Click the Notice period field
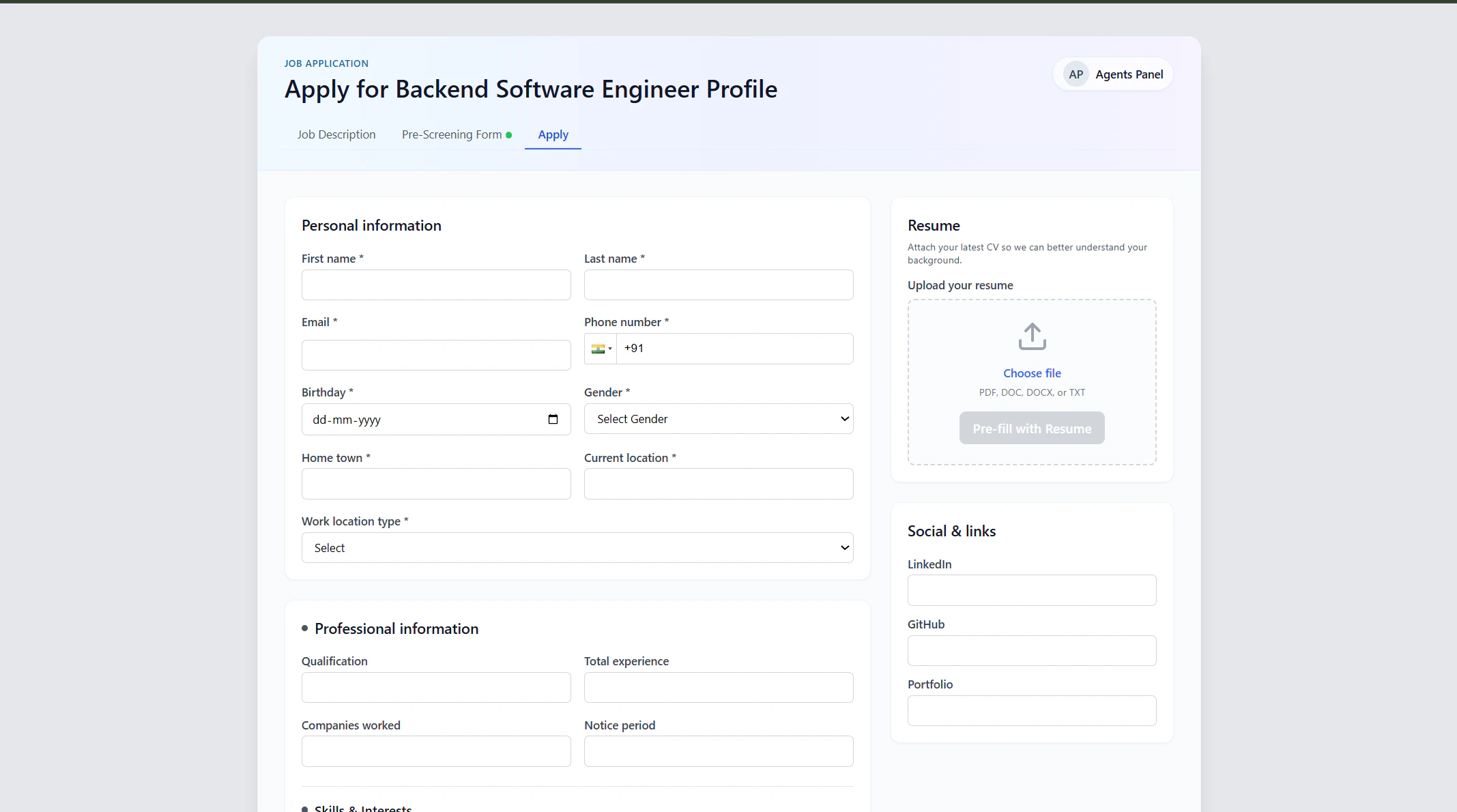The image size is (1457, 812). pyautogui.click(x=718, y=751)
